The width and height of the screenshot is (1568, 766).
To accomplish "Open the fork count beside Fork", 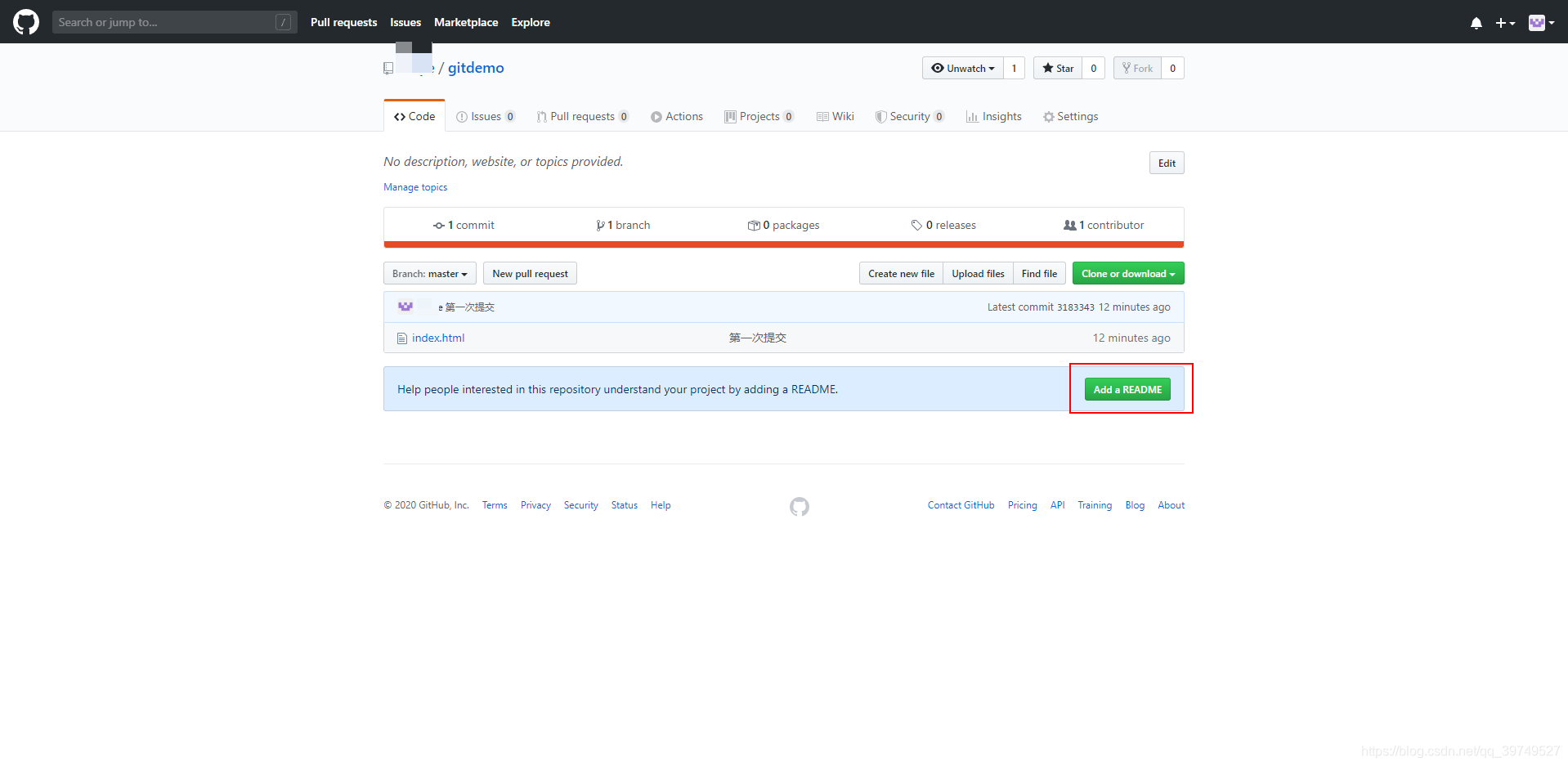I will click(1172, 68).
